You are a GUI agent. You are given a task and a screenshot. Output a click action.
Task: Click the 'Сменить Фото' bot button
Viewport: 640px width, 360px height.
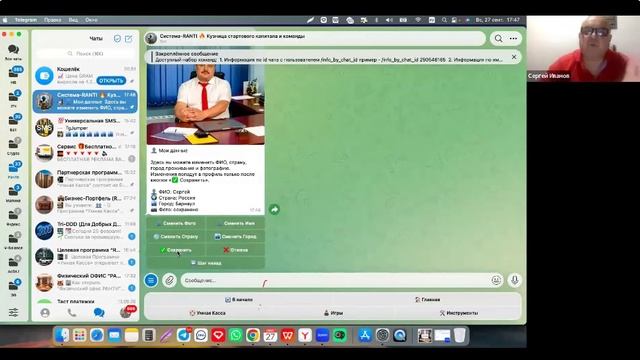(176, 223)
